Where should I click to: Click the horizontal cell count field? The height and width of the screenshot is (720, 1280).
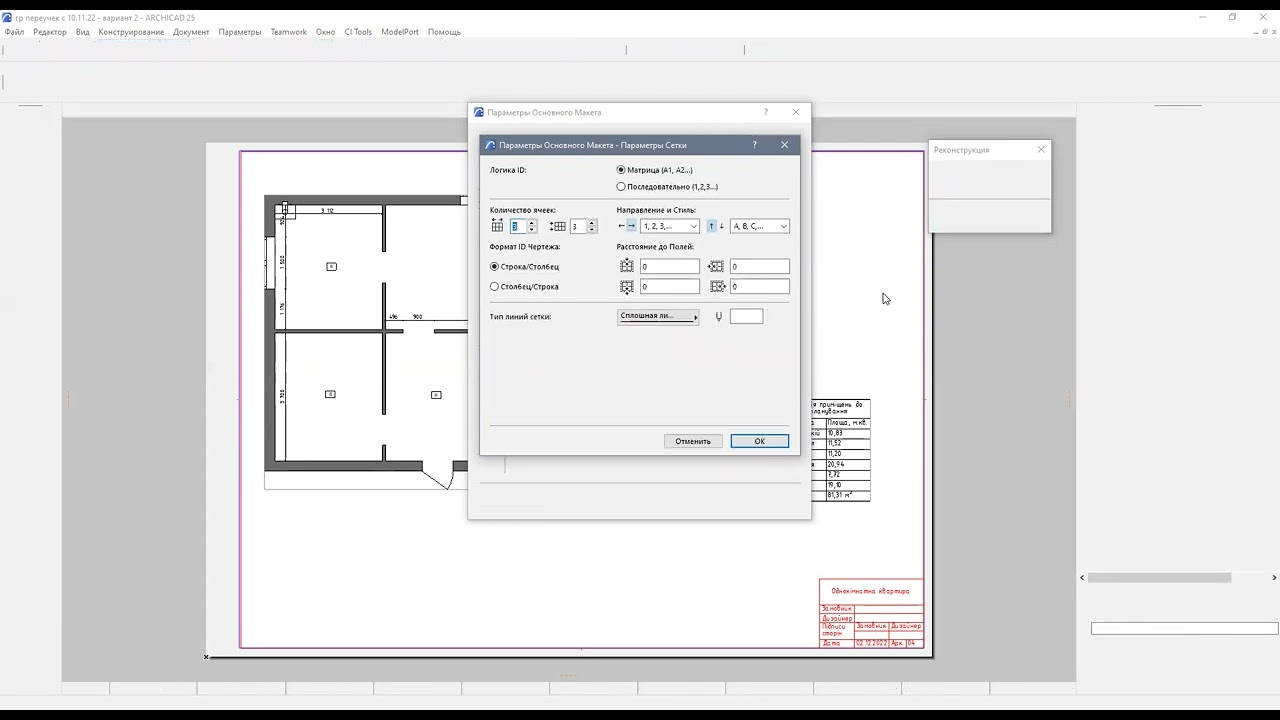coord(517,227)
